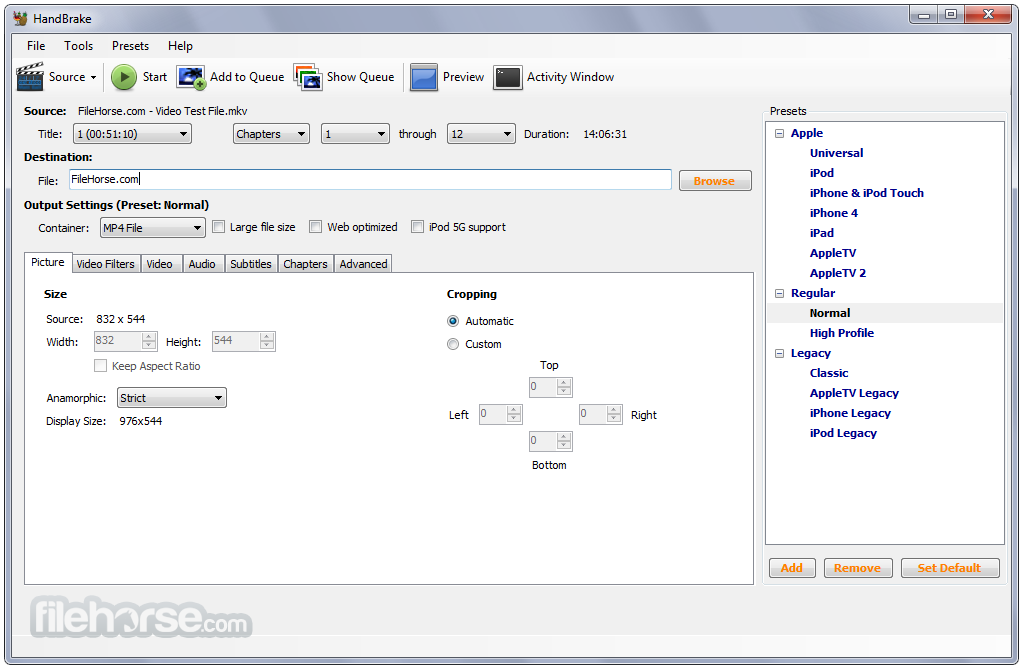Click the Start encode icon
The image size is (1022, 668).
tap(124, 77)
